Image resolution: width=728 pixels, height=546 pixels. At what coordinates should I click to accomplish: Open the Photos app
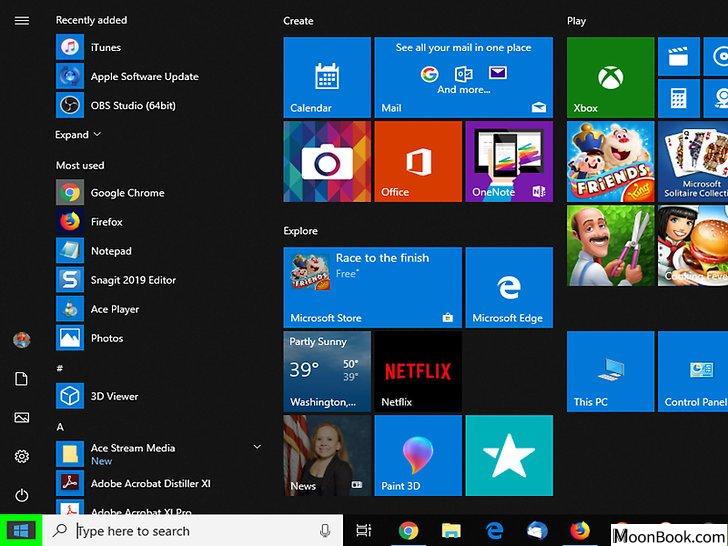(x=158, y=338)
